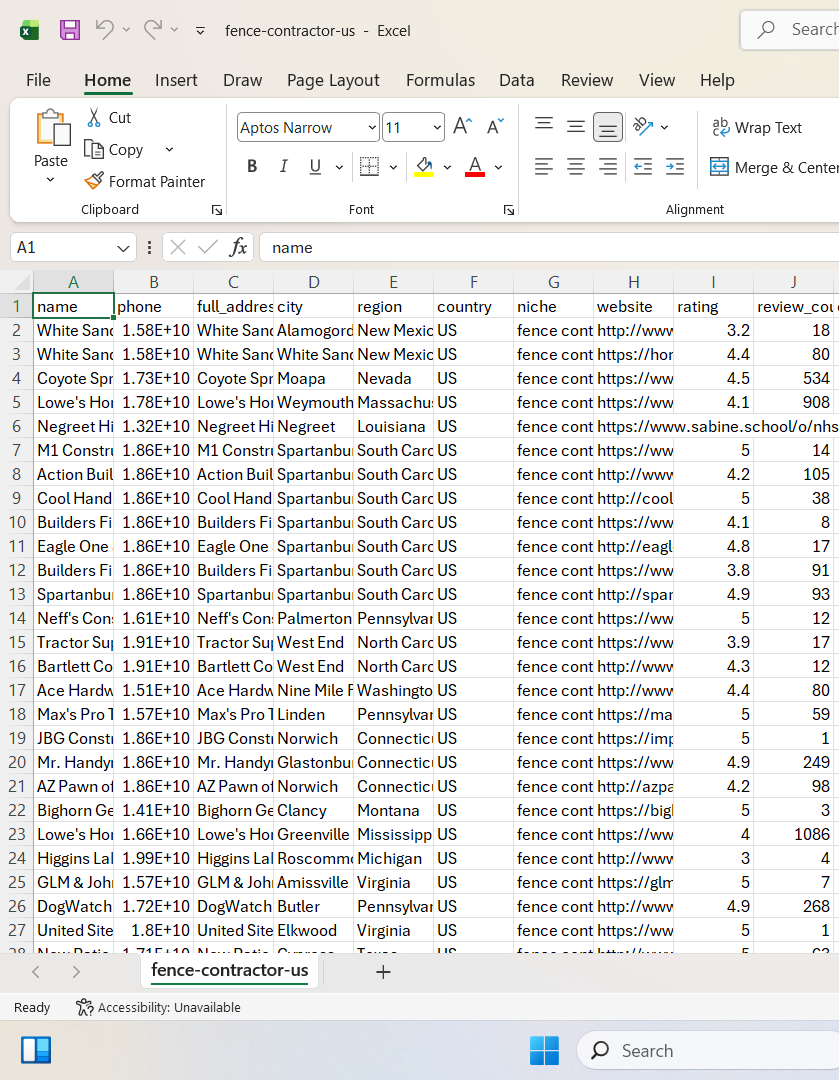Click the Save icon in title bar
This screenshot has height=1080, width=839.
pyautogui.click(x=70, y=30)
